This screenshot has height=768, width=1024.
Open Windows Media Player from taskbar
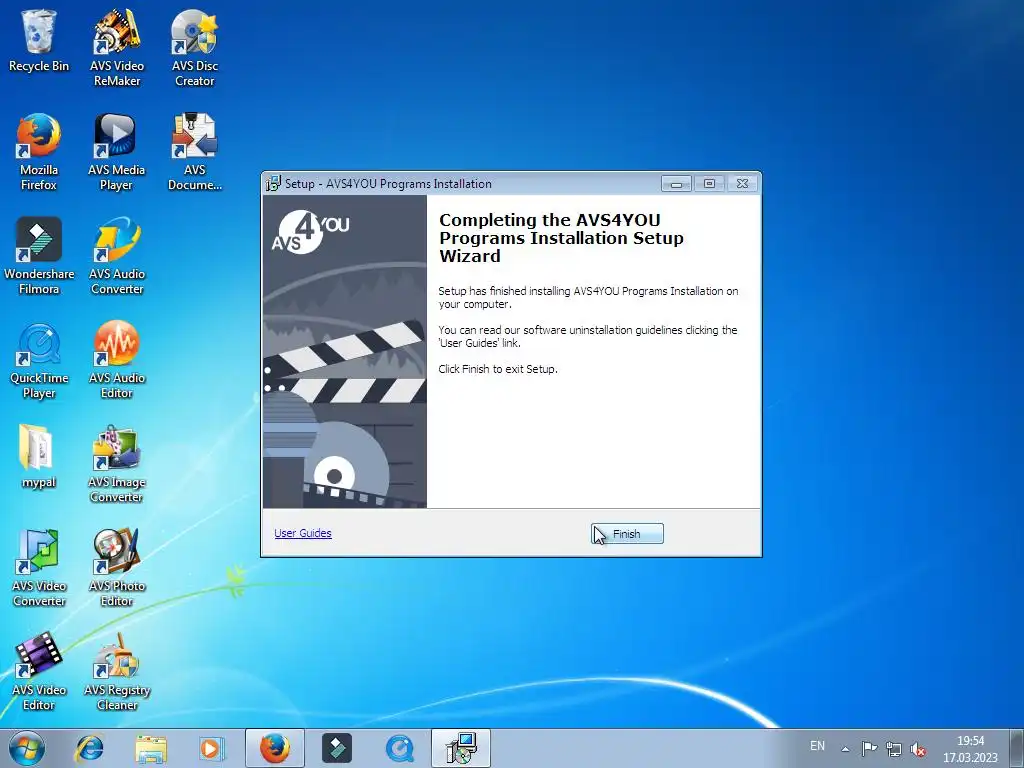(212, 748)
